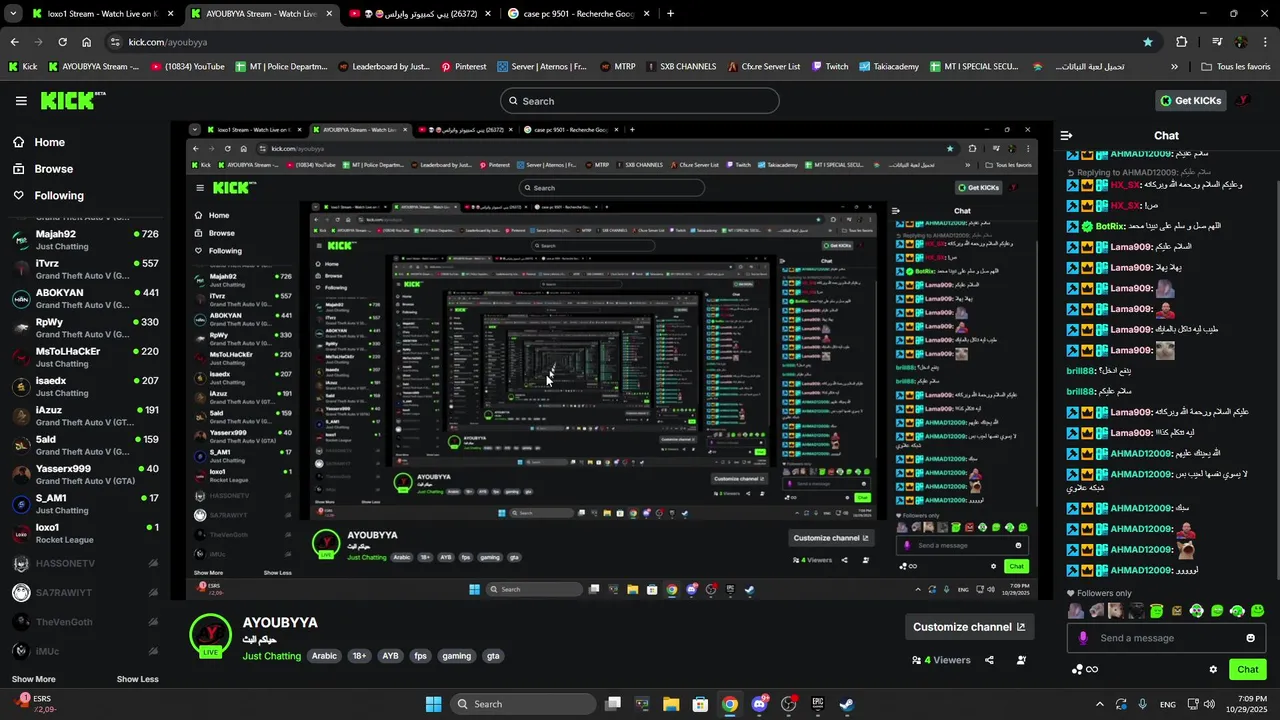Toggle the bookmark star in the real address bar
The width and height of the screenshot is (1280, 720).
(x=1148, y=42)
